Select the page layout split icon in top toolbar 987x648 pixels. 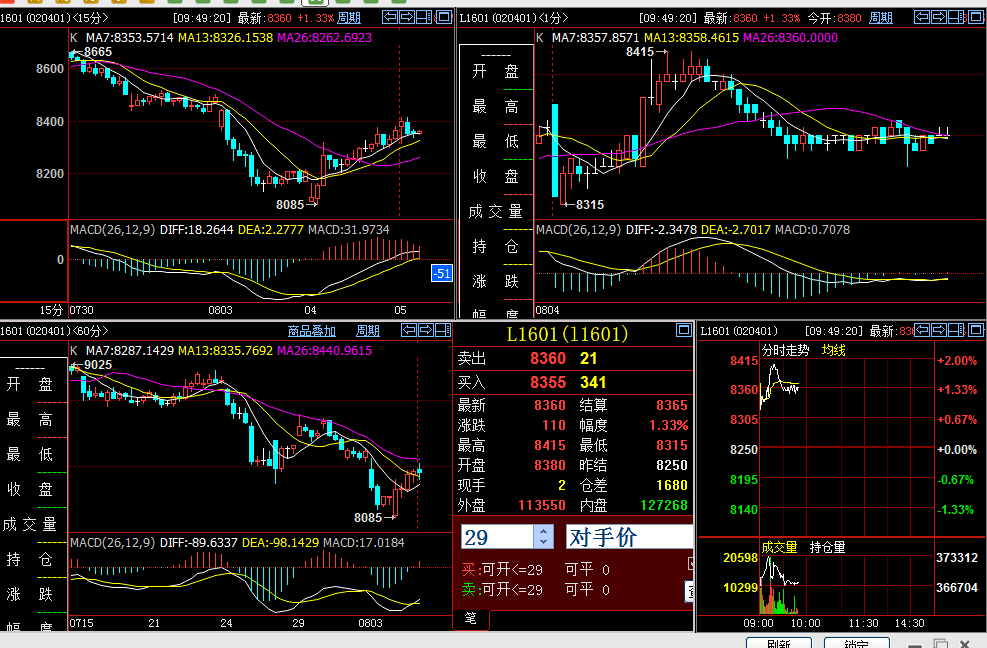424,17
